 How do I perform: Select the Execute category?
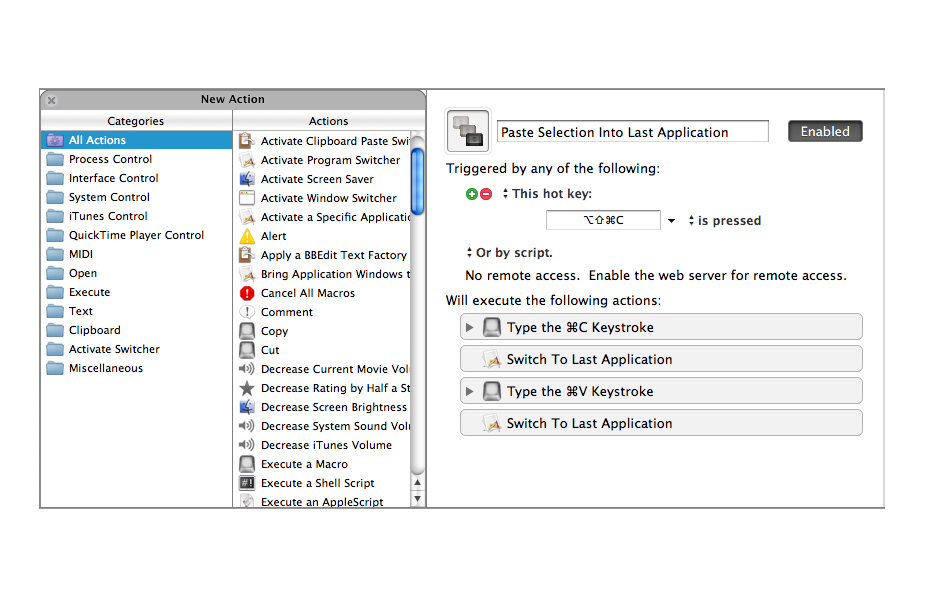click(136, 292)
